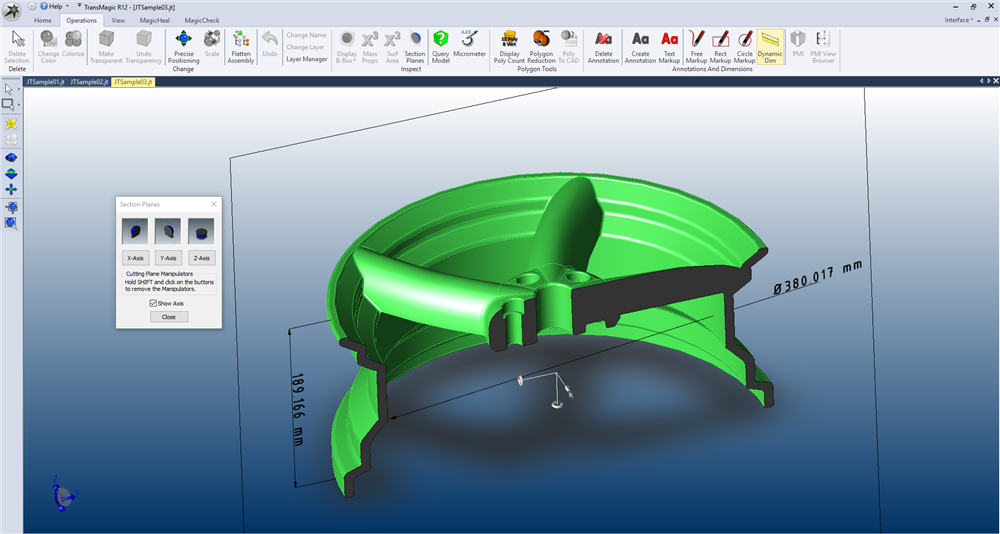Switch to the MagicHeal ribbon tab
This screenshot has height=534, width=1000.
(153, 19)
